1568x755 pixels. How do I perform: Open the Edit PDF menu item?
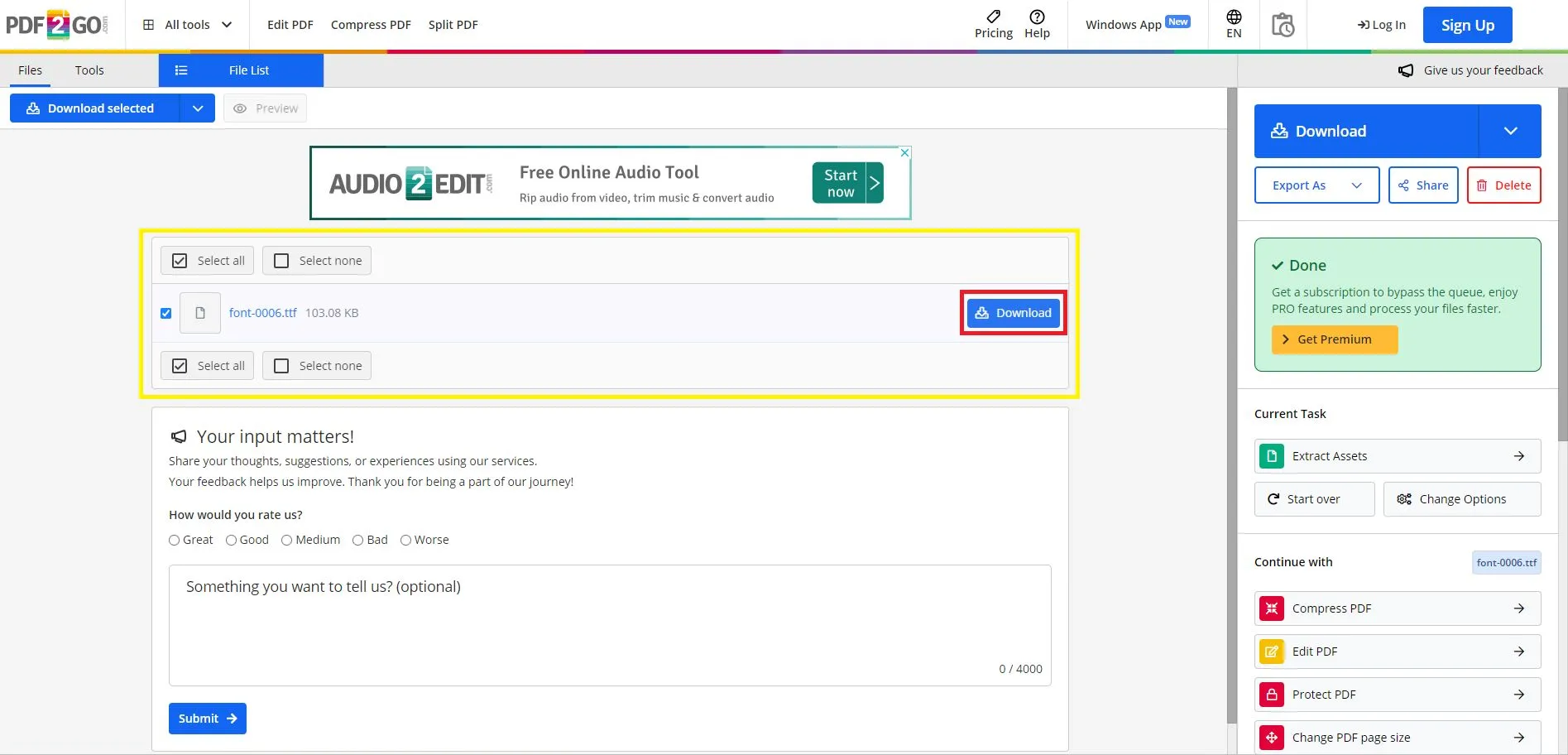point(290,25)
